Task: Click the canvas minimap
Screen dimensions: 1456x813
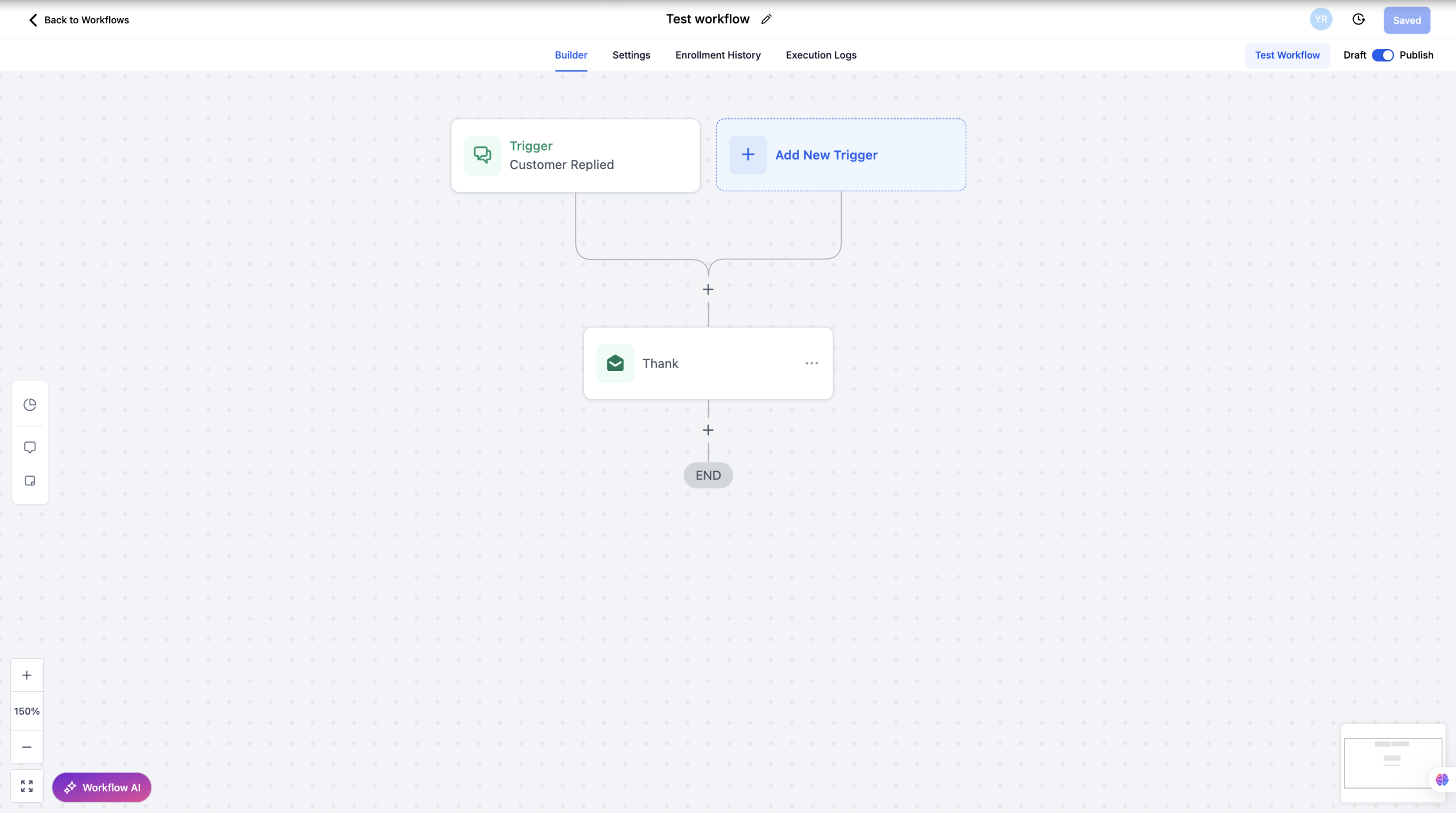Action: click(x=1392, y=763)
